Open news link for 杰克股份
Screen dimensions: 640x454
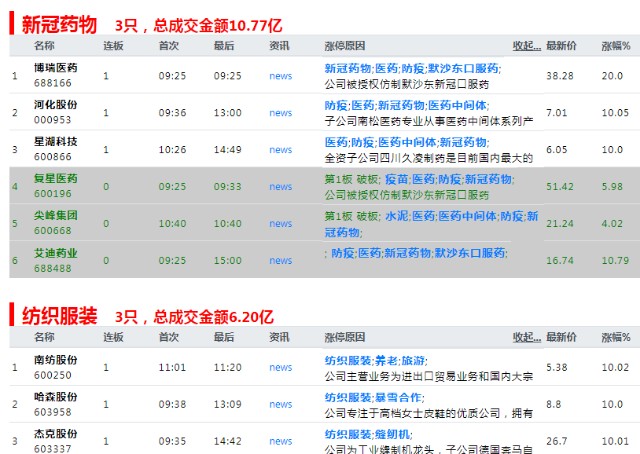pyautogui.click(x=280, y=441)
